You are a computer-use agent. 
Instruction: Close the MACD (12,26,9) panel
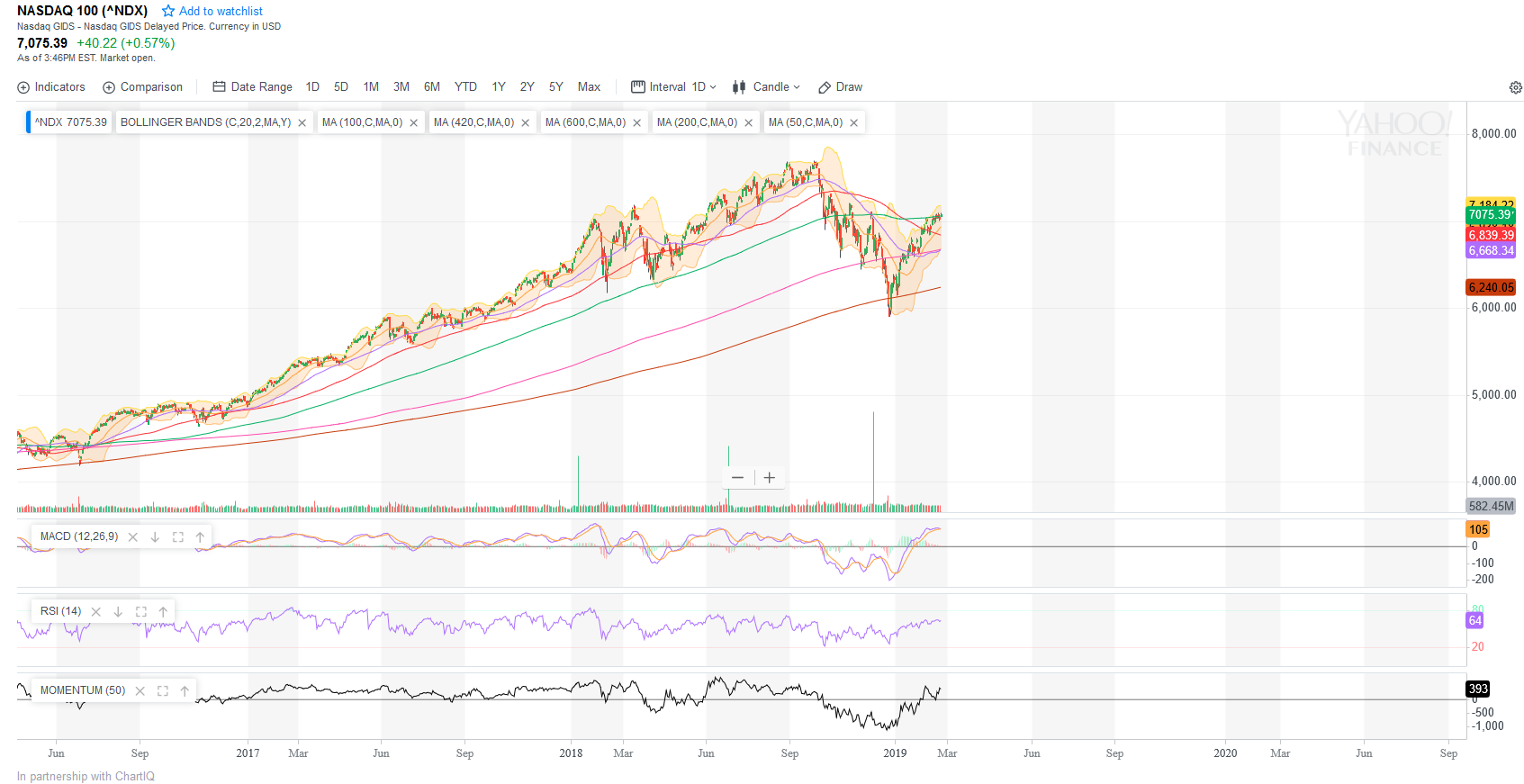[x=133, y=537]
